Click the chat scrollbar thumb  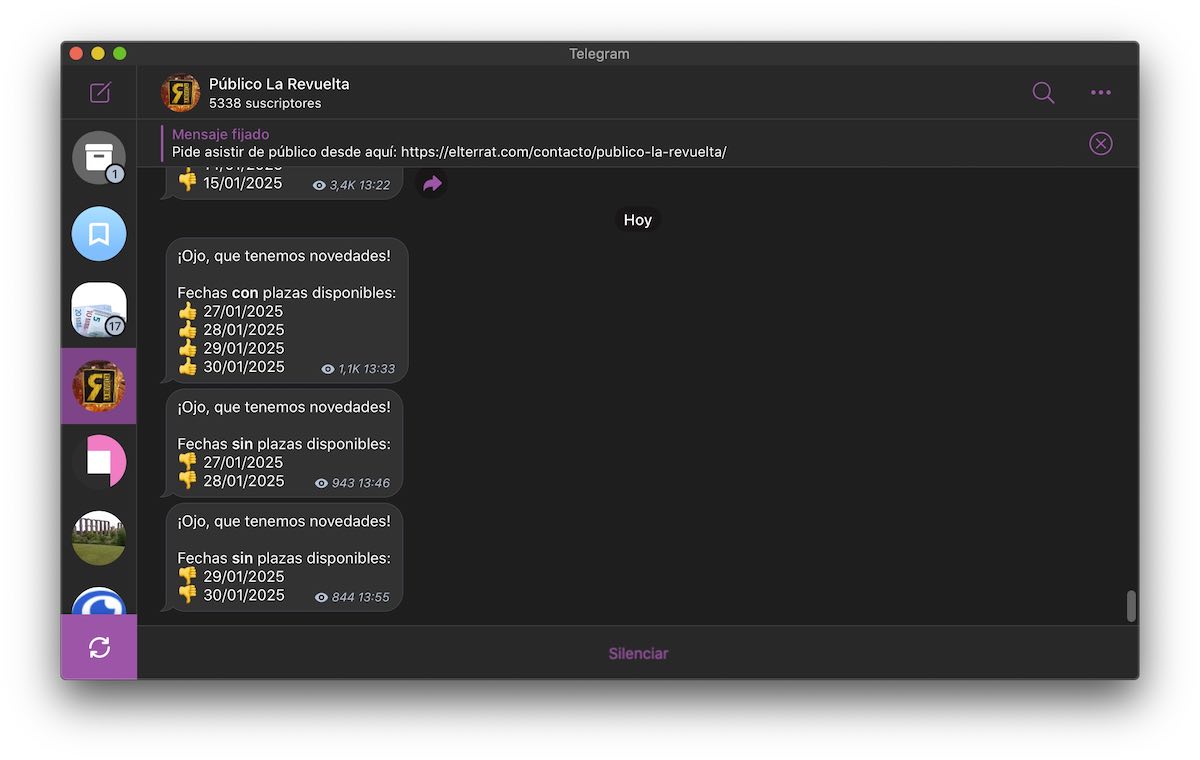(1132, 606)
